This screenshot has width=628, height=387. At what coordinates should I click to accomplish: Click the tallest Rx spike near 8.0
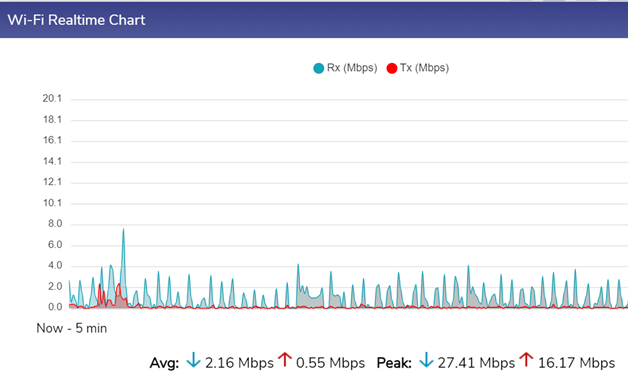coord(123,230)
